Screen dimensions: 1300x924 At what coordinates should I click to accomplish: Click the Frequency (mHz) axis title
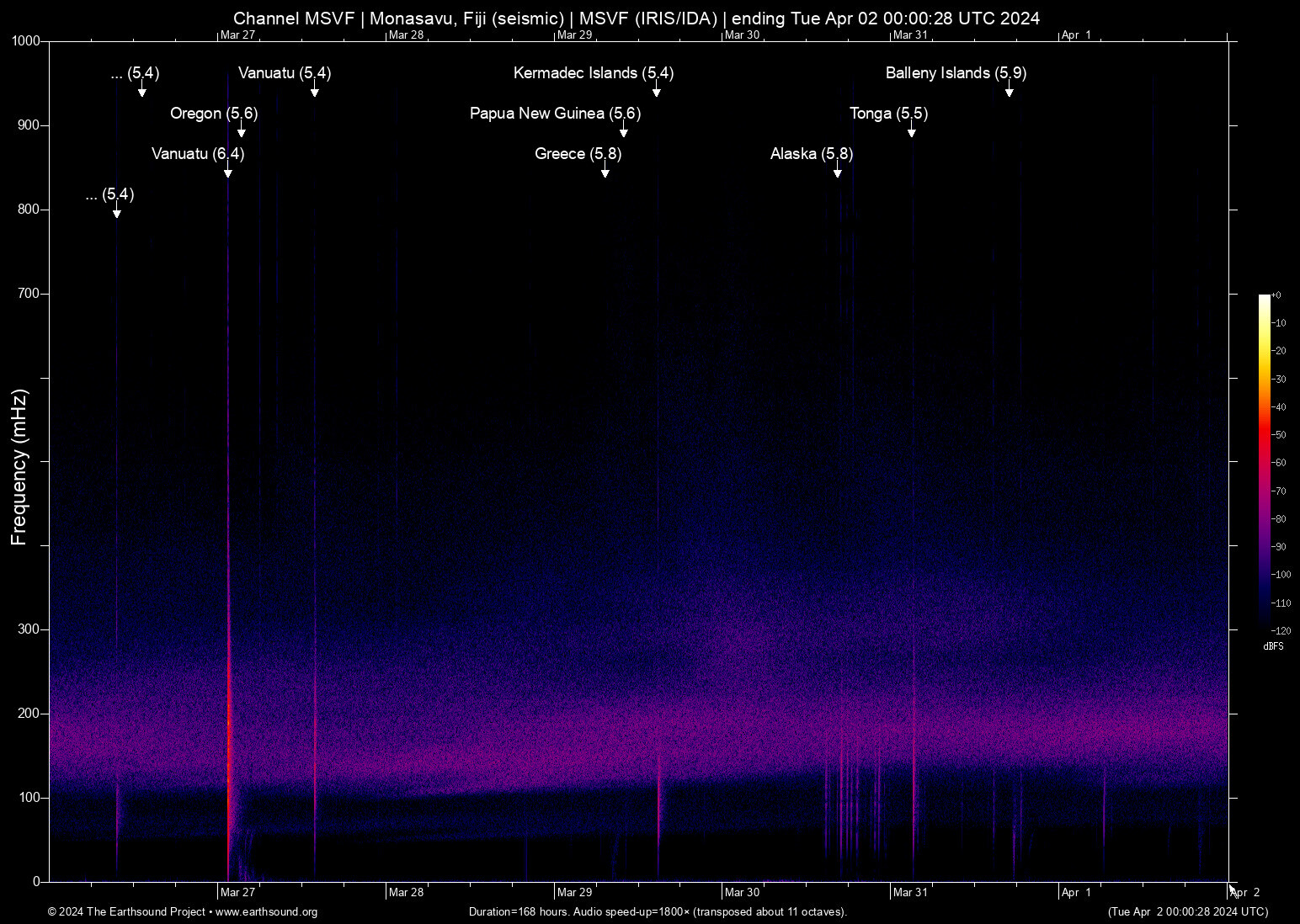pyautogui.click(x=19, y=467)
